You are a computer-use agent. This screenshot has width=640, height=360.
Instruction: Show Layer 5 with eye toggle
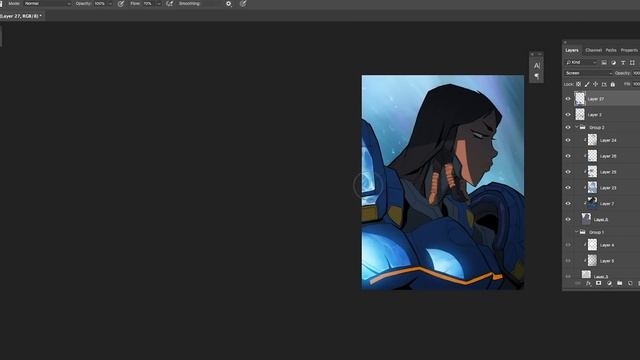point(568,260)
